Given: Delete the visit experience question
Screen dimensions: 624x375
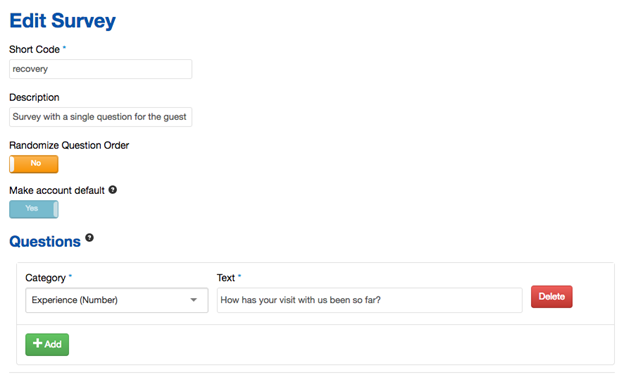Looking at the screenshot, I should click(552, 297).
